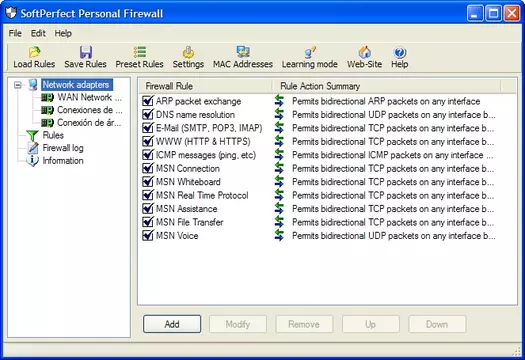This screenshot has height=360, width=525.
Task: Open the Preset Rules list icon
Action: (140, 52)
